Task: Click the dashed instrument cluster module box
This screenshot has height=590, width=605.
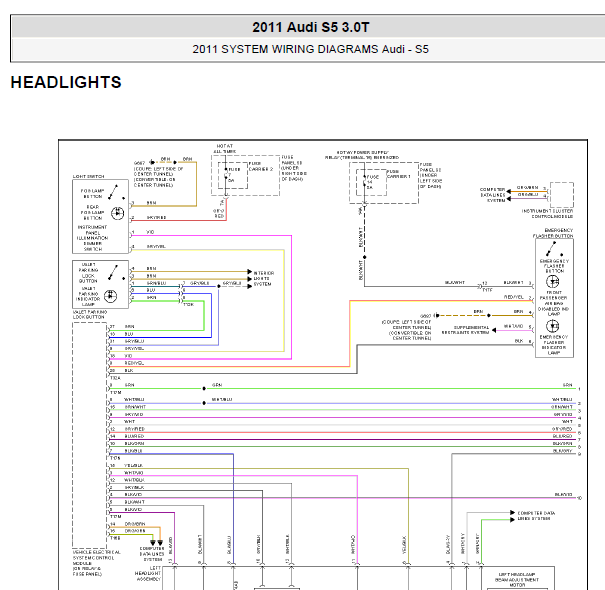Action: [562, 195]
